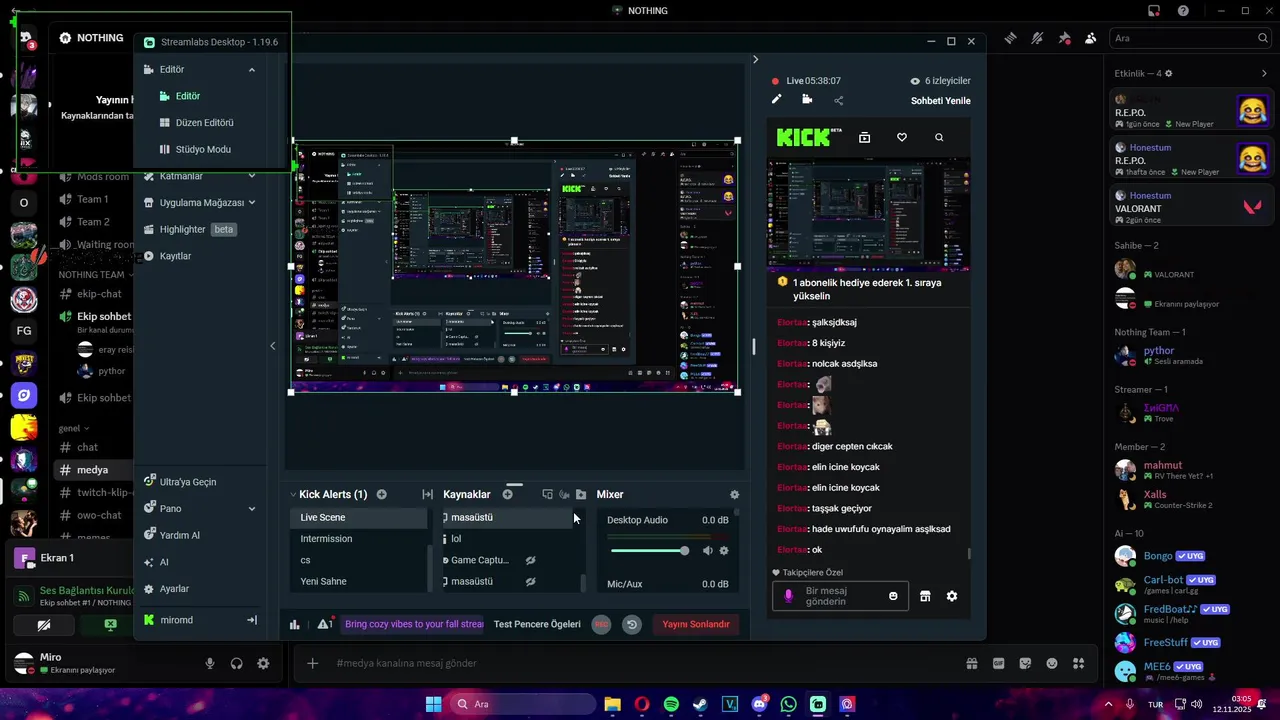Select the lol source

[x=456, y=539]
